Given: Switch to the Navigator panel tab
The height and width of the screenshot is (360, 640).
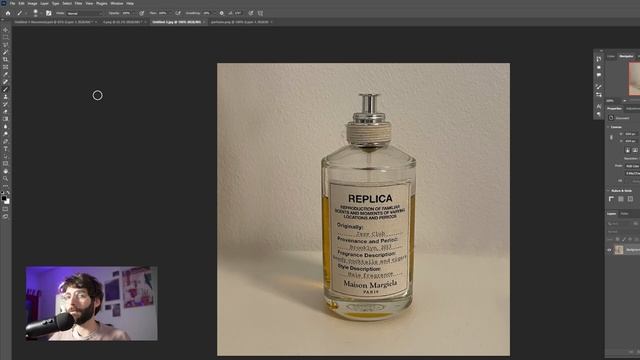Looking at the screenshot, I should [626, 56].
